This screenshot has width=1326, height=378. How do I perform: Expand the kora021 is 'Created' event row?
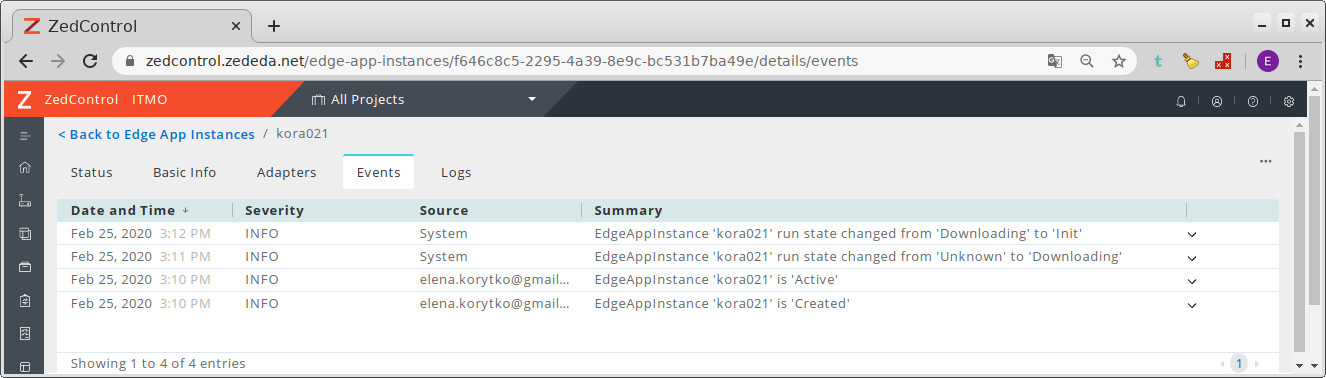[x=1192, y=304]
